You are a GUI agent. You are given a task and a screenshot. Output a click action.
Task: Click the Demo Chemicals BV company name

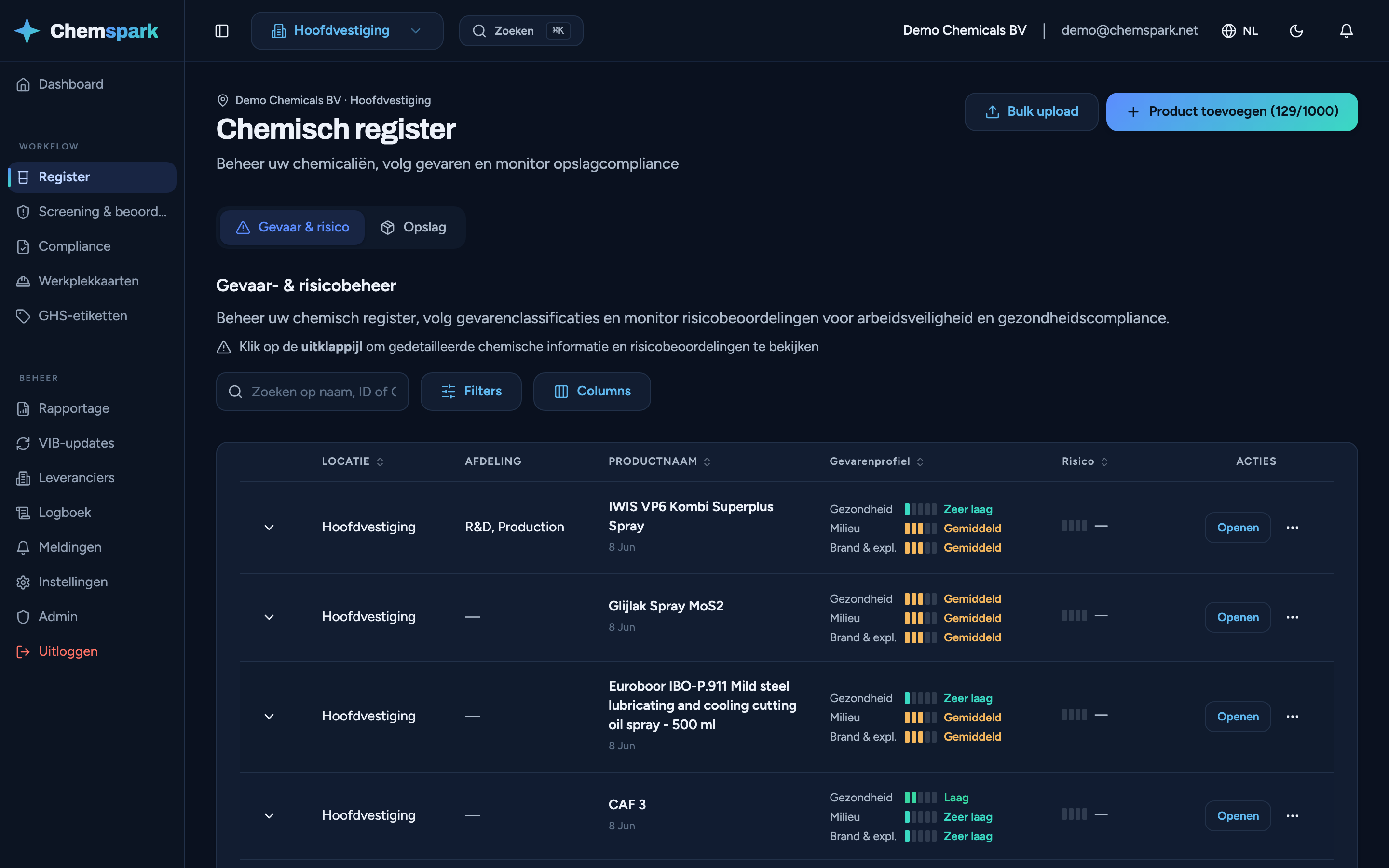tap(964, 30)
